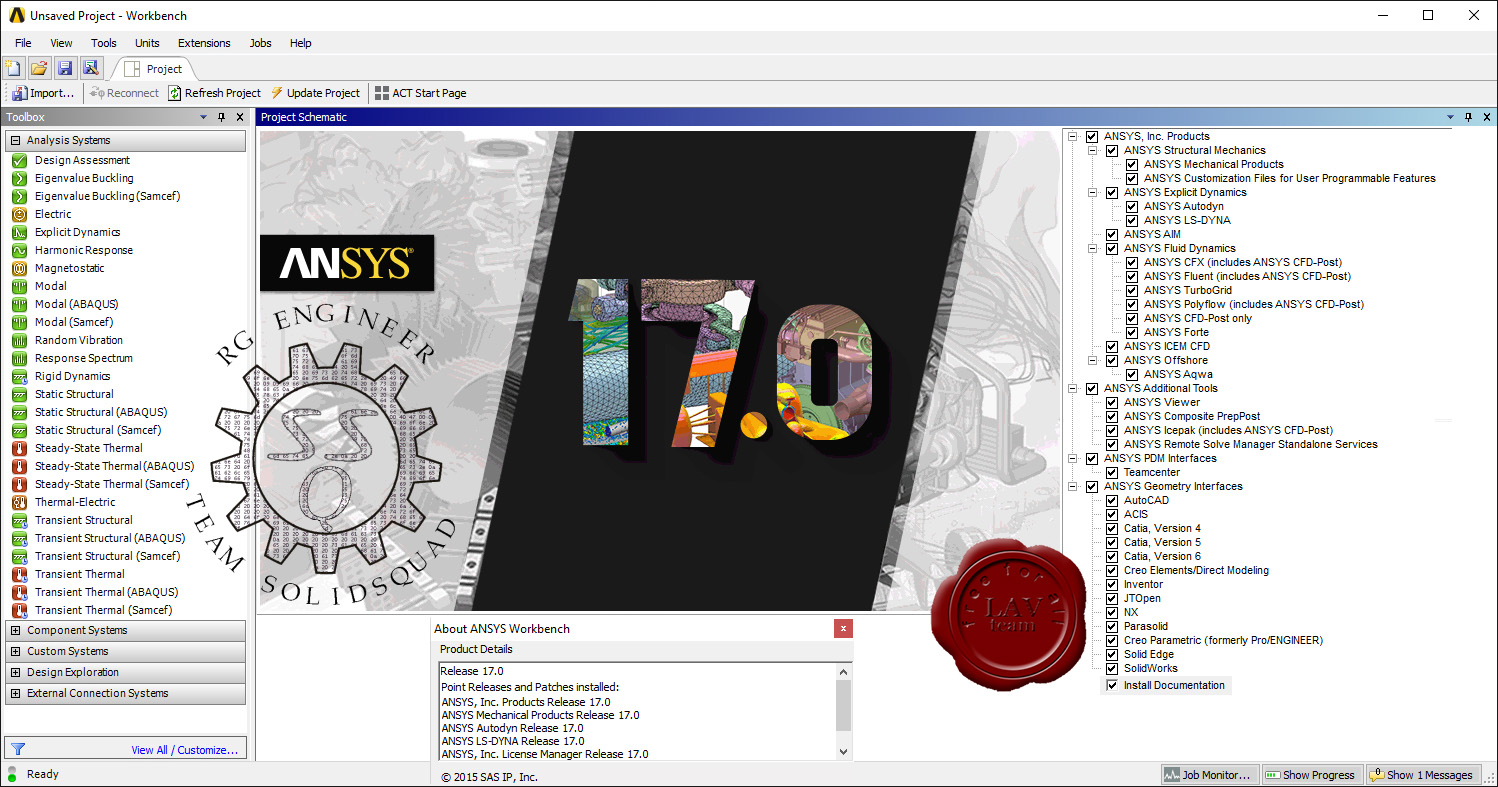
Task: Click the New project icon
Action: tap(13, 68)
